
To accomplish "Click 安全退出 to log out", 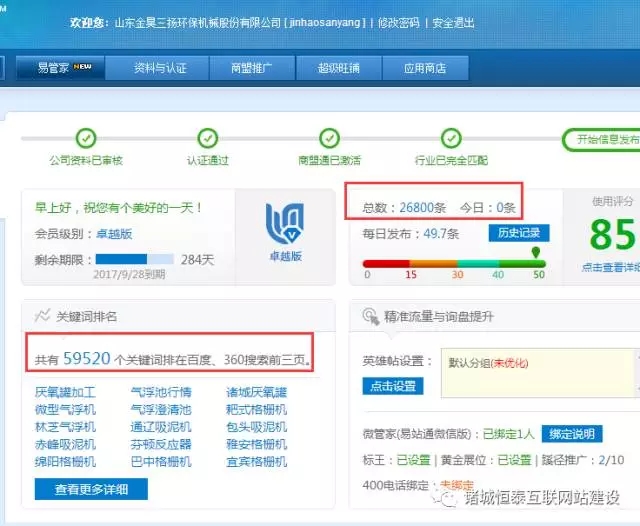I will [x=453, y=23].
